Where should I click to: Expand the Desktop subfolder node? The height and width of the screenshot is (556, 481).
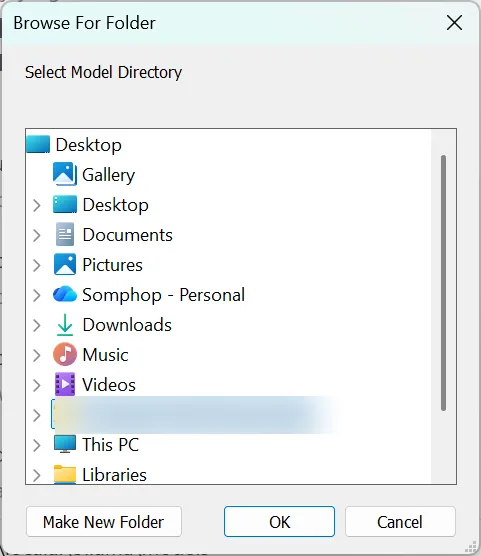point(37,205)
